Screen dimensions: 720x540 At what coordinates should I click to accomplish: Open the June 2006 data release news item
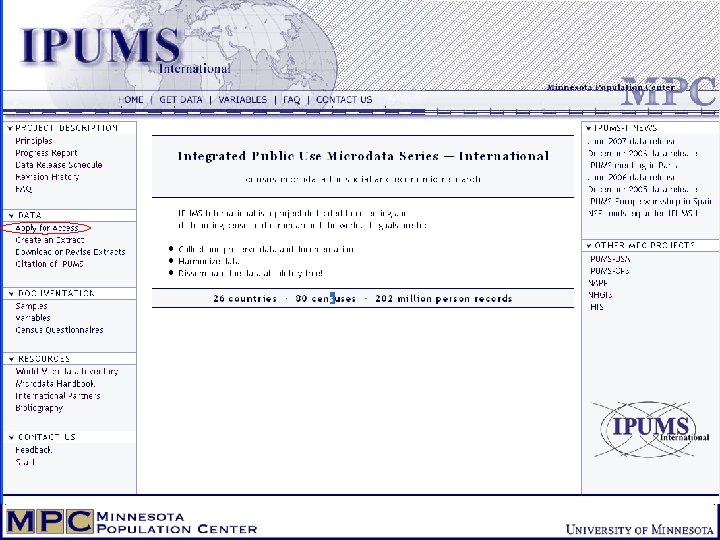pos(631,177)
